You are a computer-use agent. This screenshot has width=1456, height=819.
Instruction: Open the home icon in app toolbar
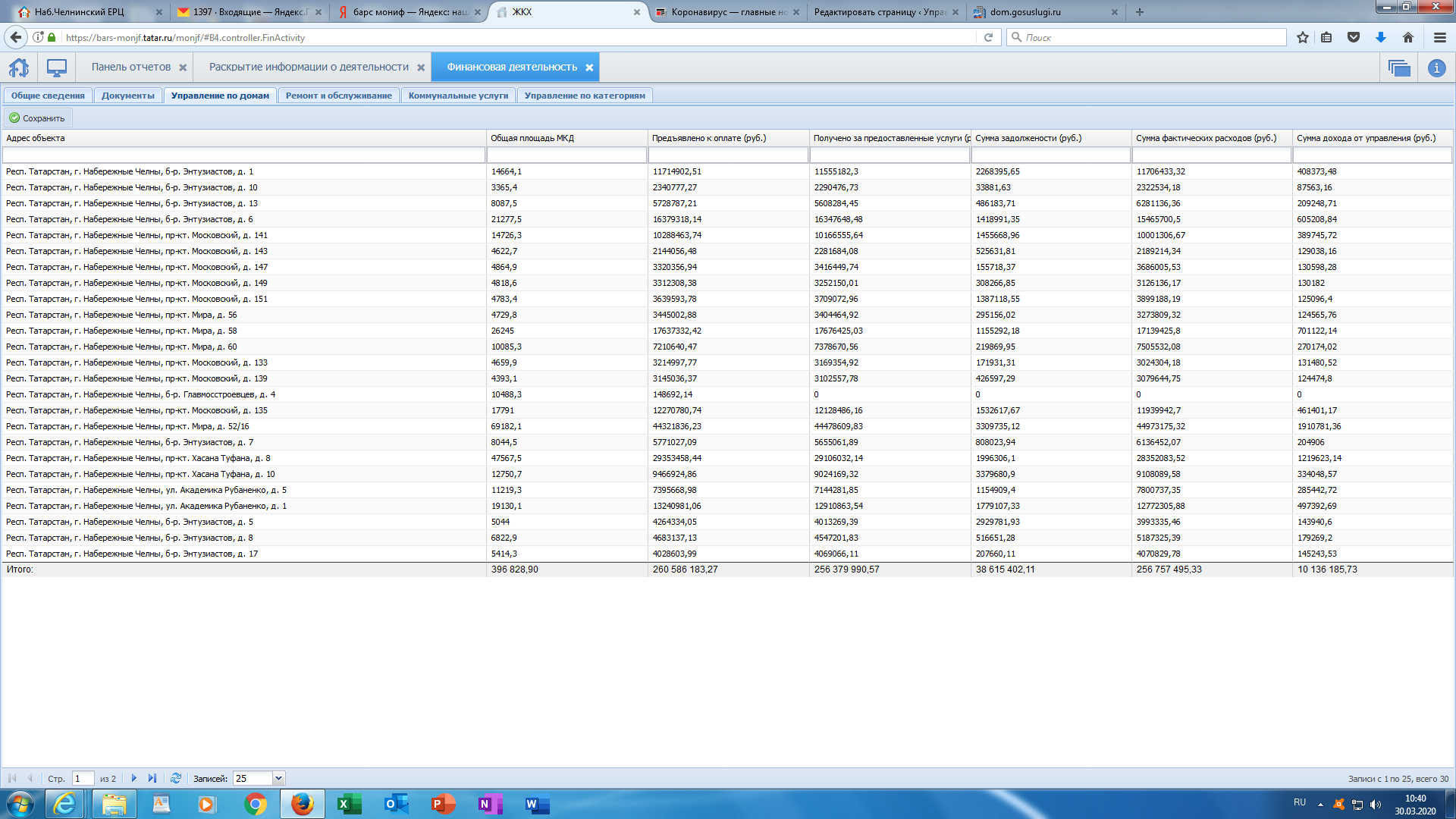point(19,67)
